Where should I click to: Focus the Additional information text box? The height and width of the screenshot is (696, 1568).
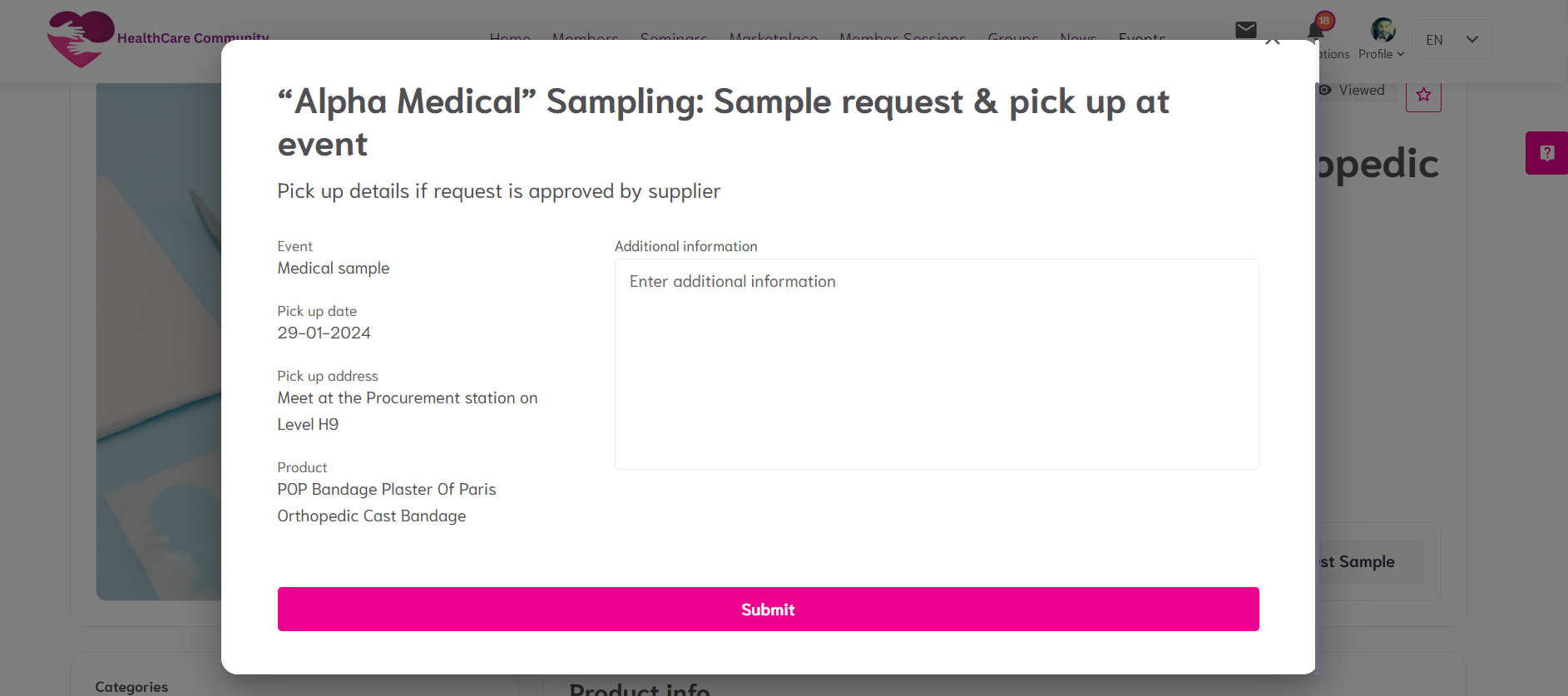point(936,363)
